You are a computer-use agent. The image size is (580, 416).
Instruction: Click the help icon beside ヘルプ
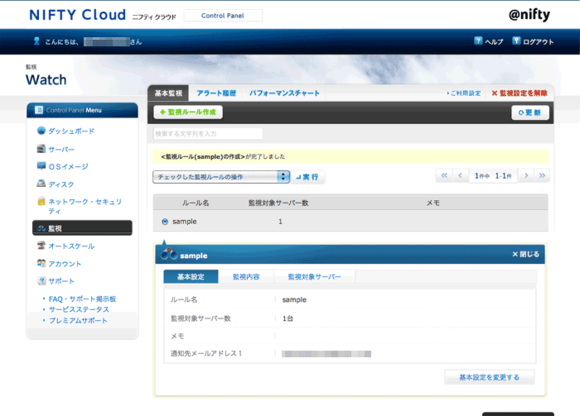point(478,41)
